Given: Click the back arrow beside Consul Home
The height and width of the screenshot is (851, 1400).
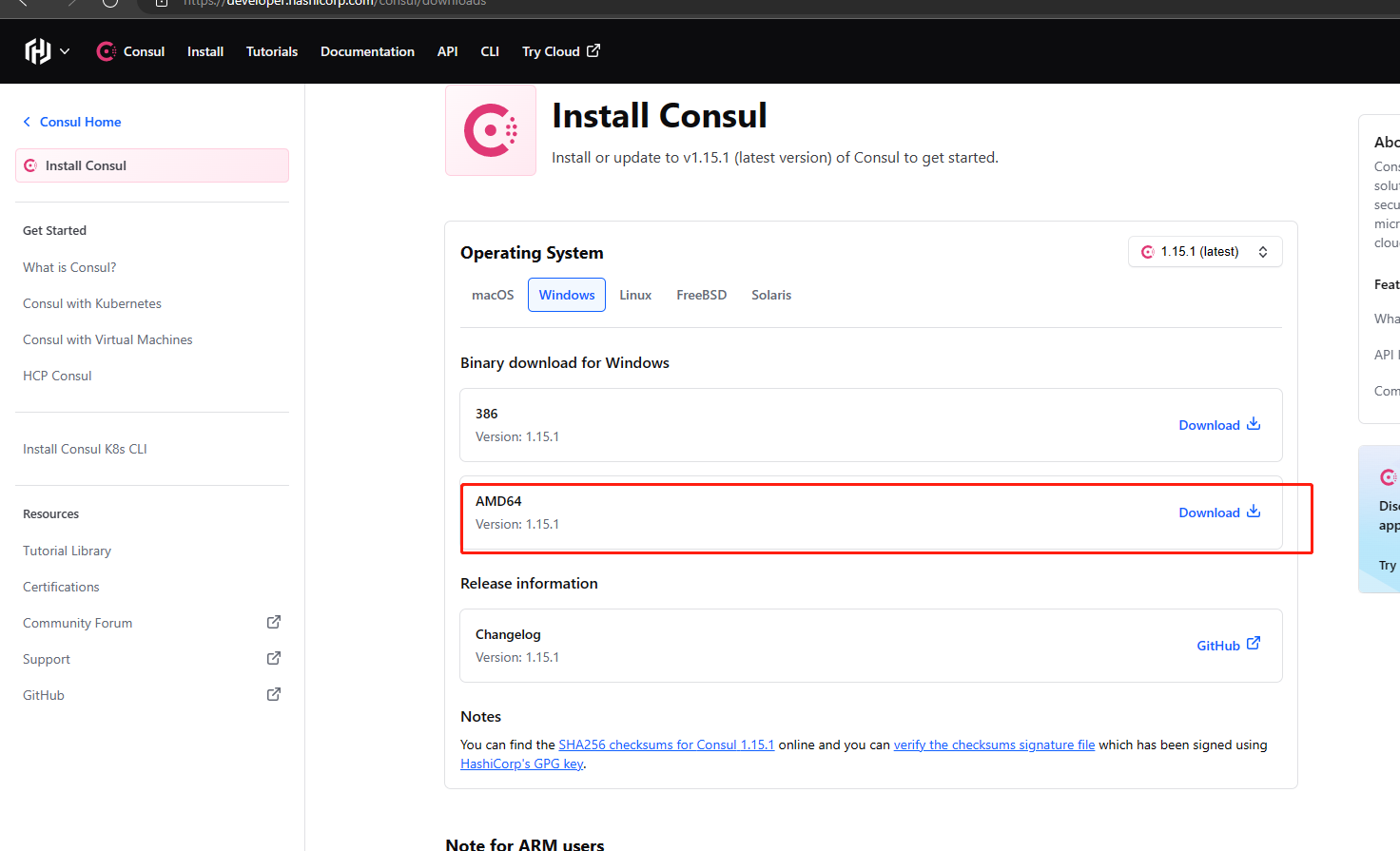Looking at the screenshot, I should coord(26,122).
